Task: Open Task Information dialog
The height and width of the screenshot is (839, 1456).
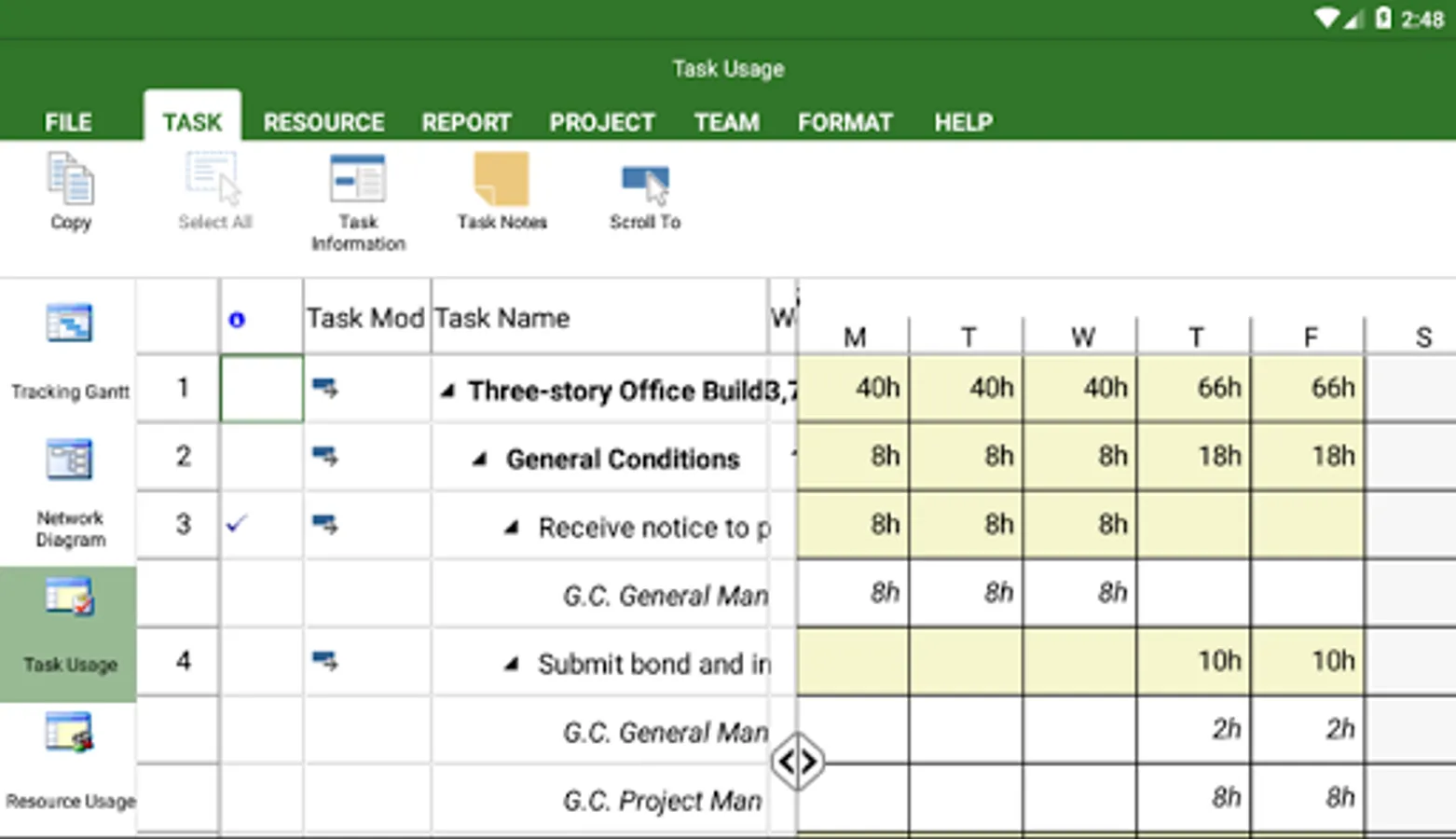Action: click(x=358, y=181)
